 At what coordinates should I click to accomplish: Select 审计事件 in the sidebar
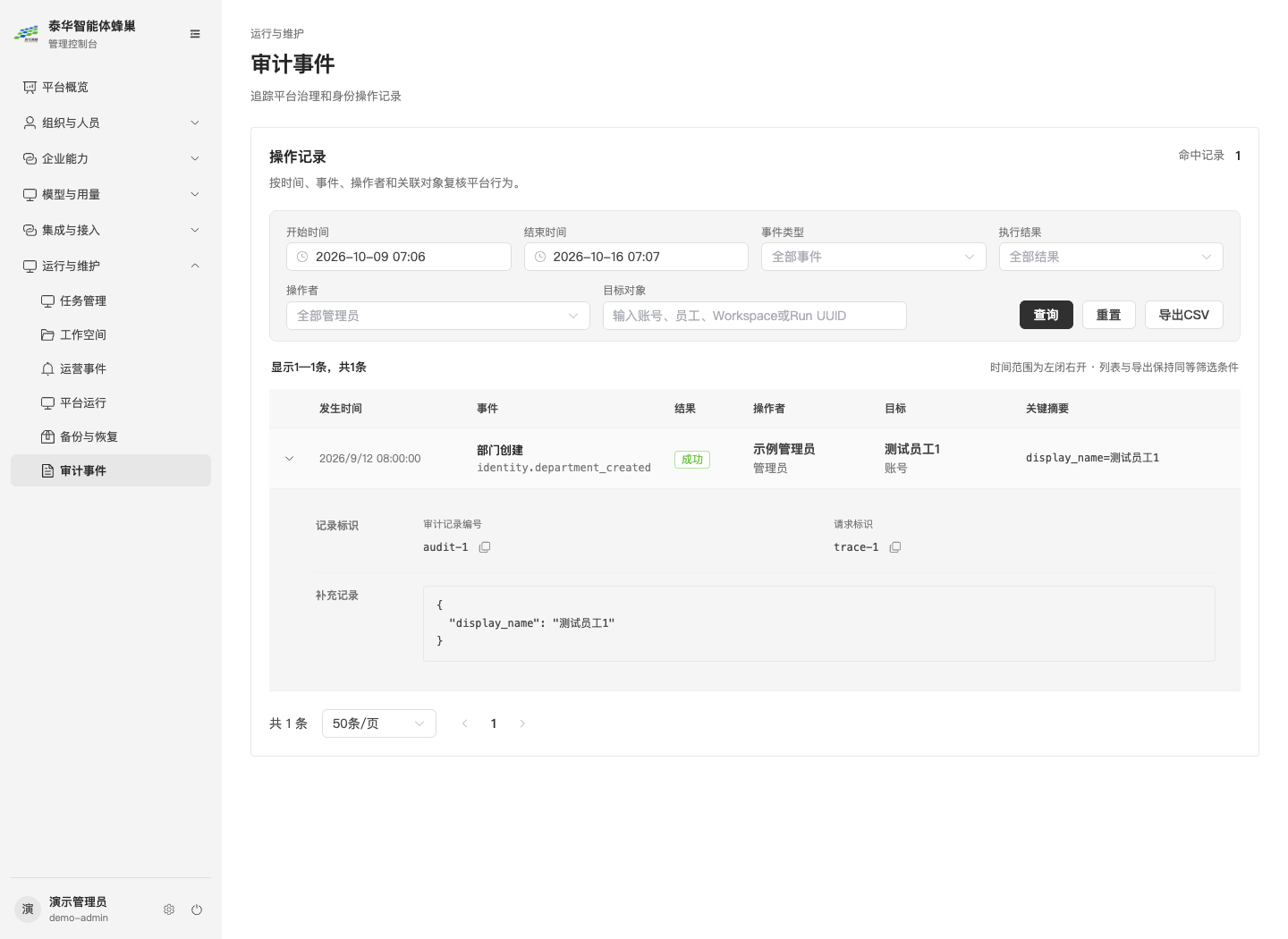point(111,470)
